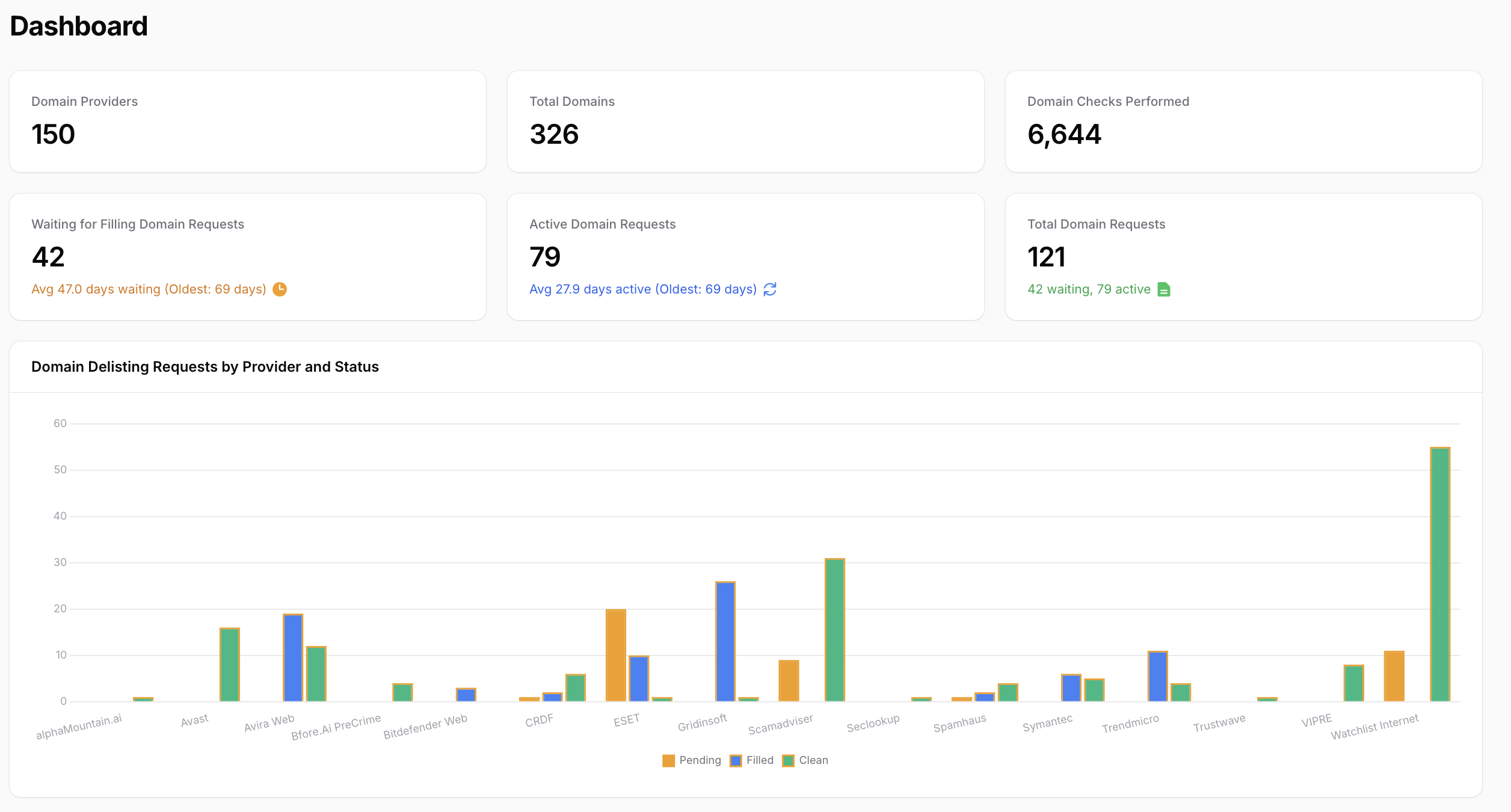Click the Spamhaus axis label
1511x812 pixels.
[x=959, y=723]
